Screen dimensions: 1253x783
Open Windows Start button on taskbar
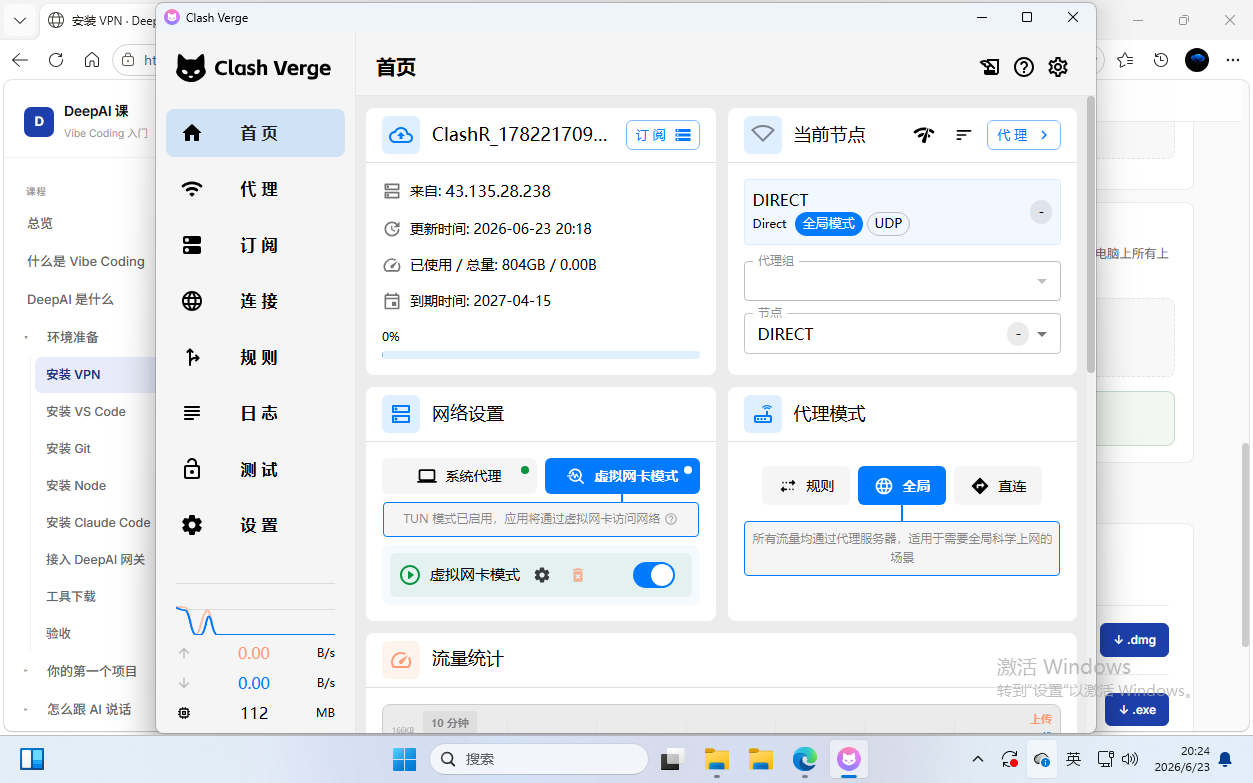[404, 760]
